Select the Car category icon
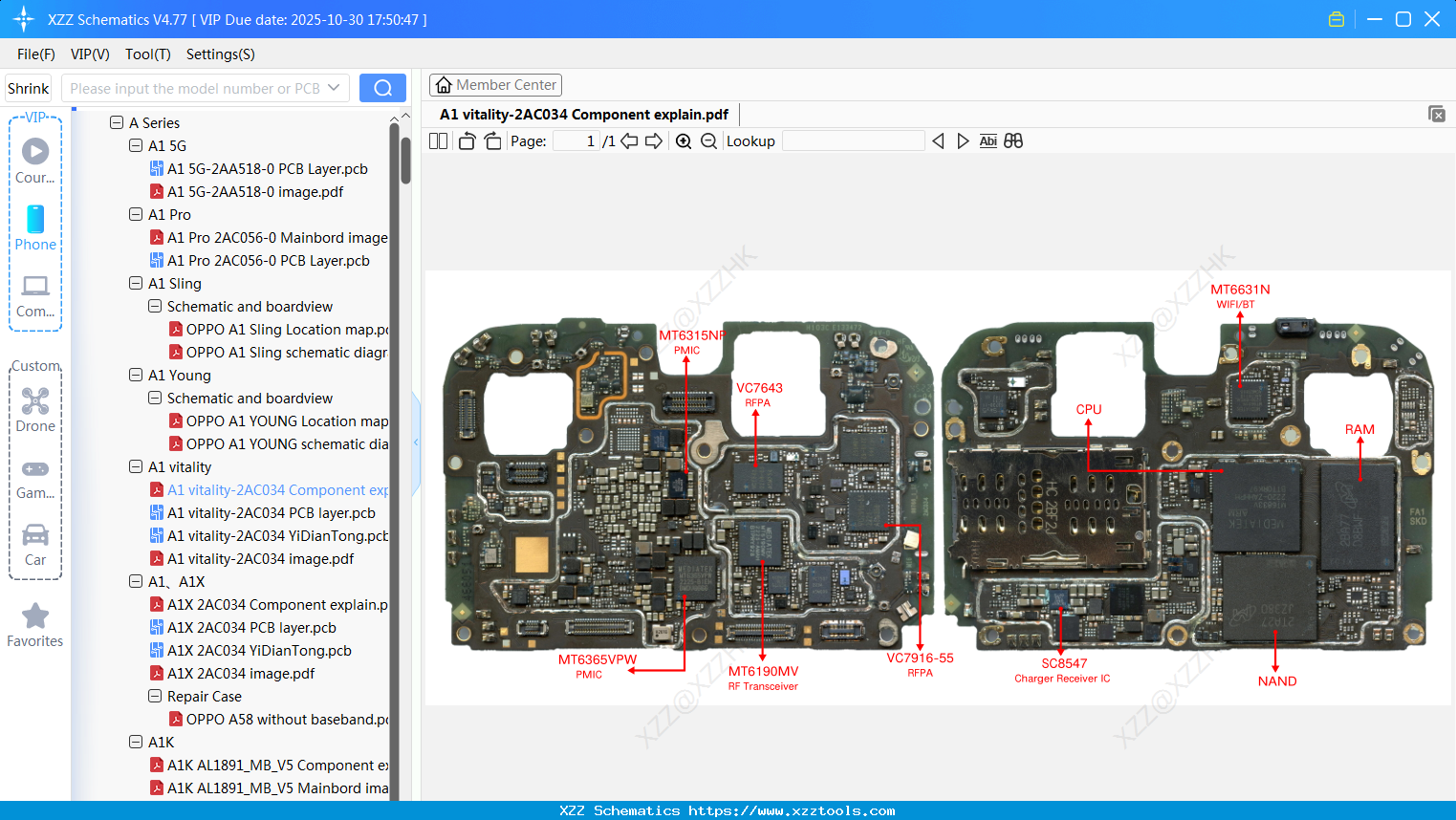This screenshot has height=820, width=1456. click(x=34, y=535)
